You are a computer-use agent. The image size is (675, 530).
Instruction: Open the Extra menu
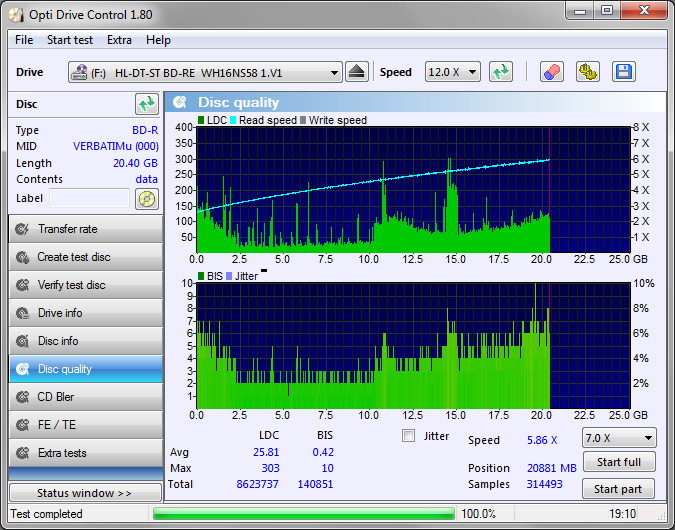[x=119, y=40]
